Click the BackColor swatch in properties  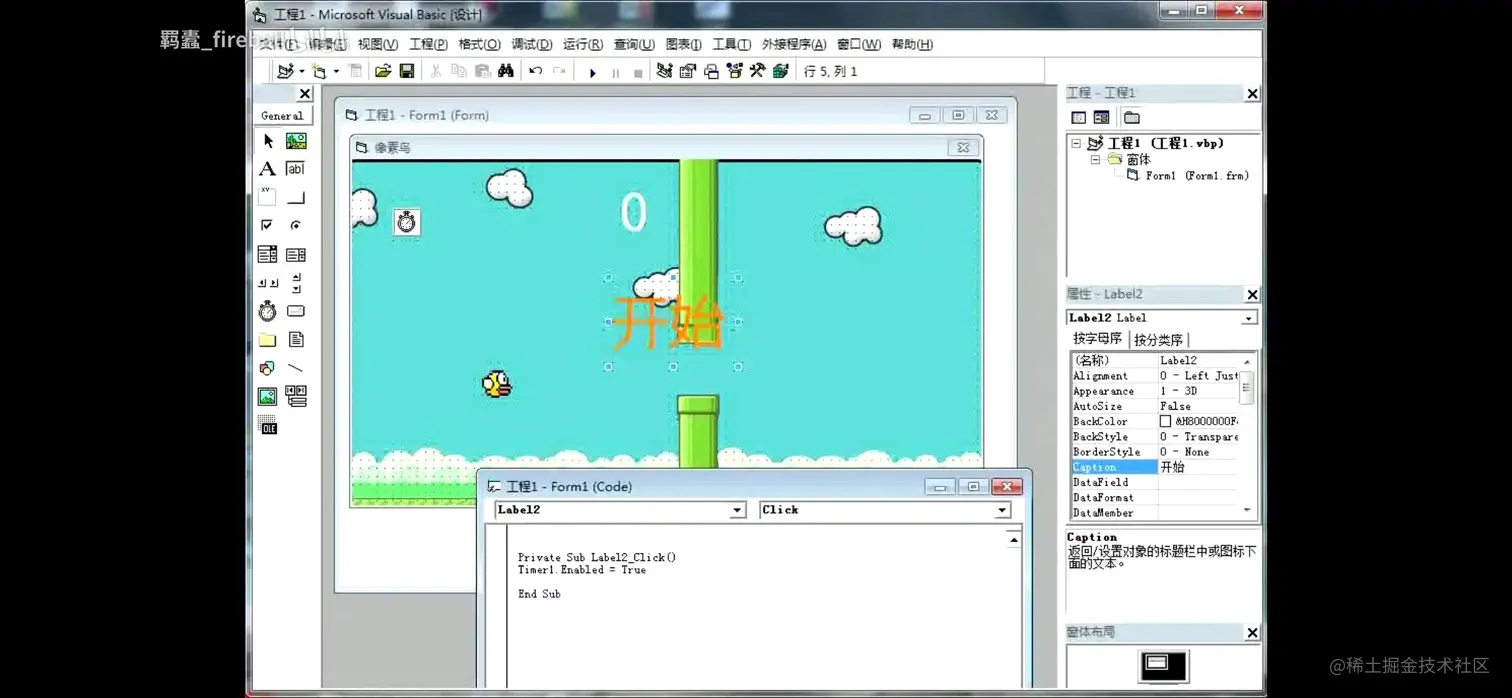[x=1165, y=422]
